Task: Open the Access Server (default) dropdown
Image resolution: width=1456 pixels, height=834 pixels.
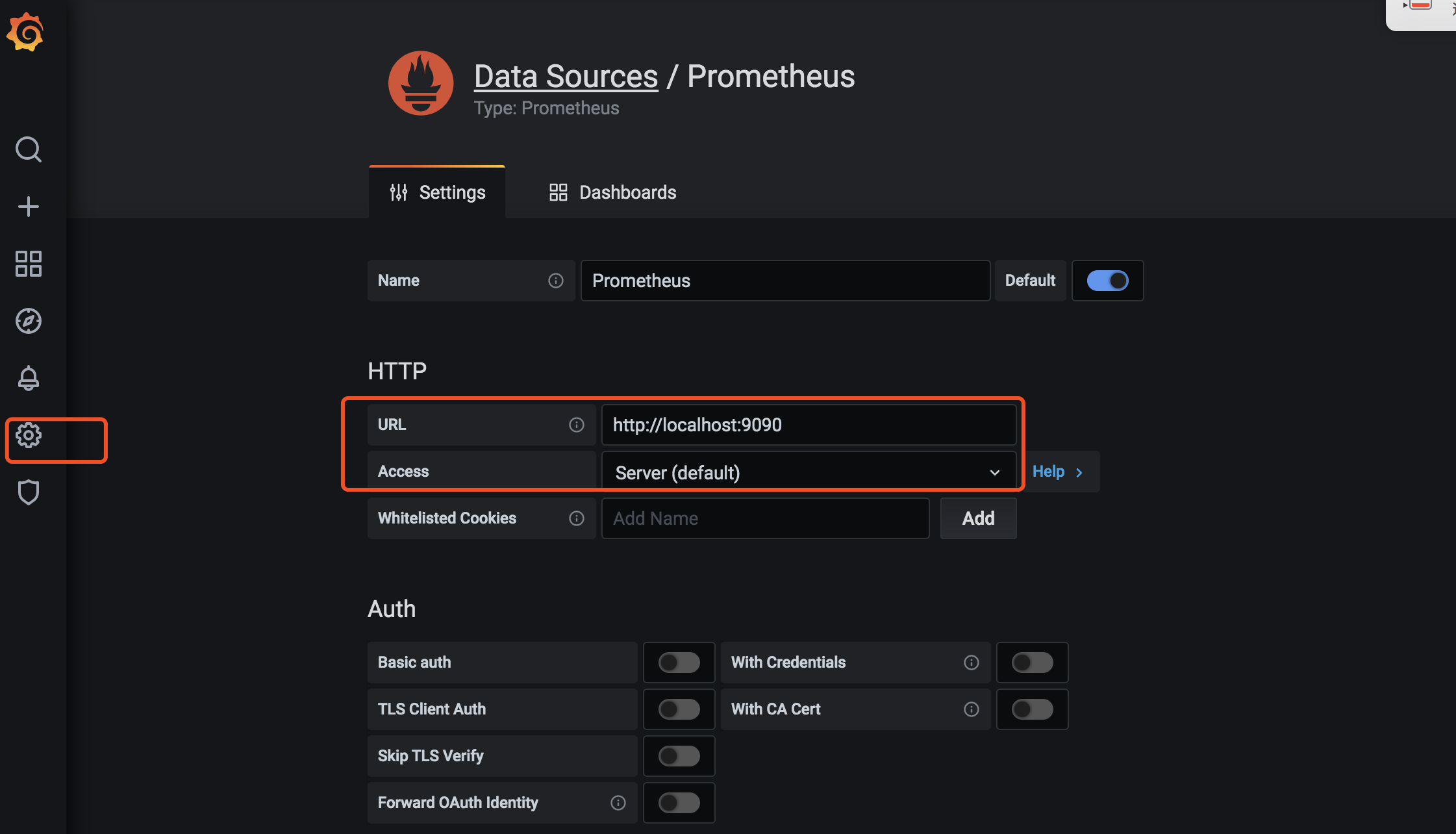Action: tap(809, 472)
